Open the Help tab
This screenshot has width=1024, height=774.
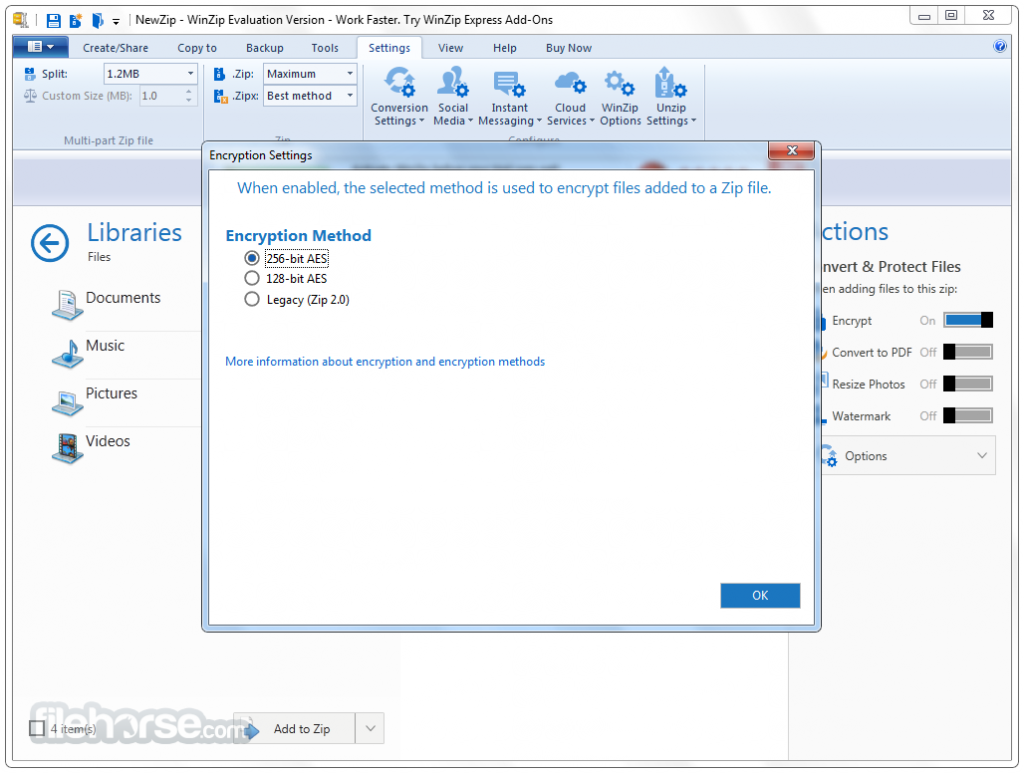pos(504,48)
